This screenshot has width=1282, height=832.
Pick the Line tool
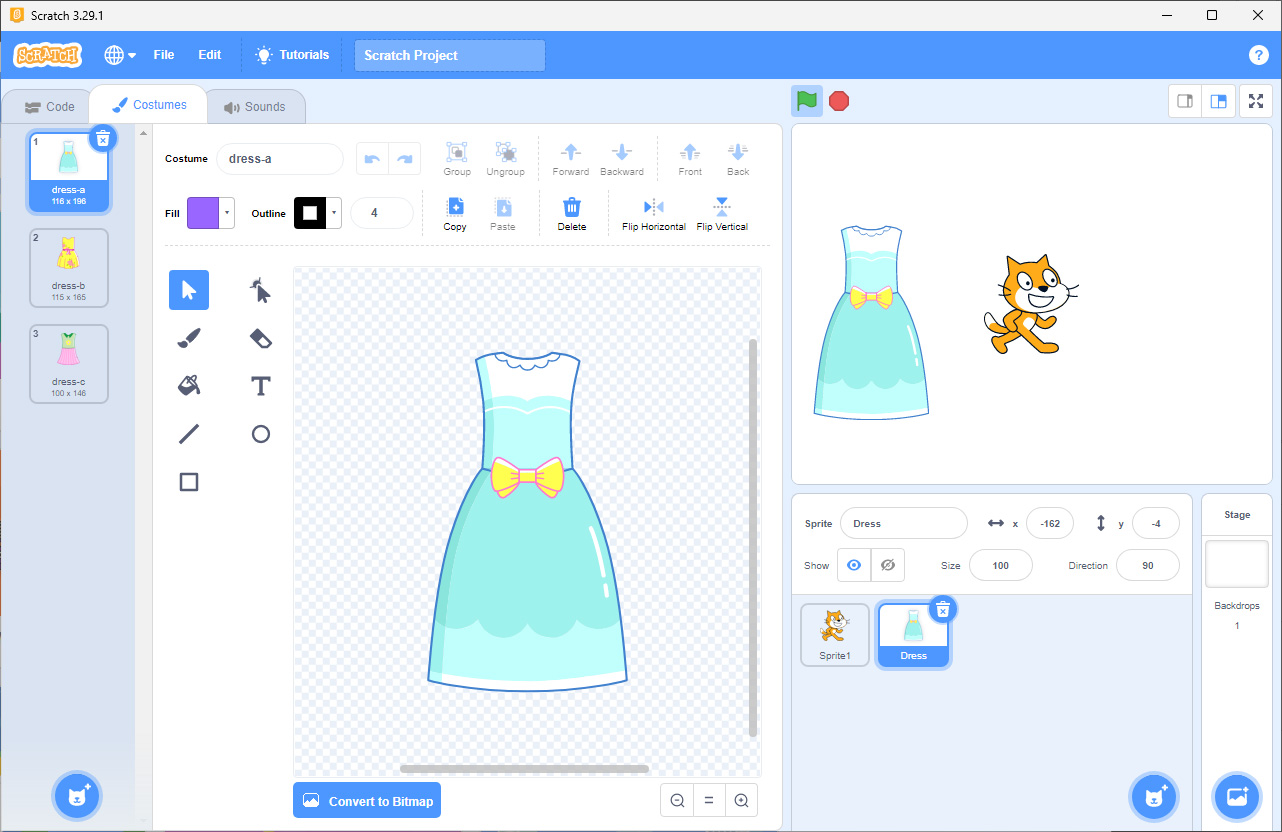click(x=189, y=434)
